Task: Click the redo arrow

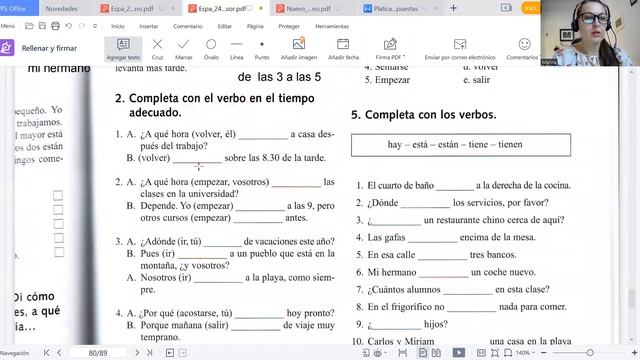Action: 82,26
